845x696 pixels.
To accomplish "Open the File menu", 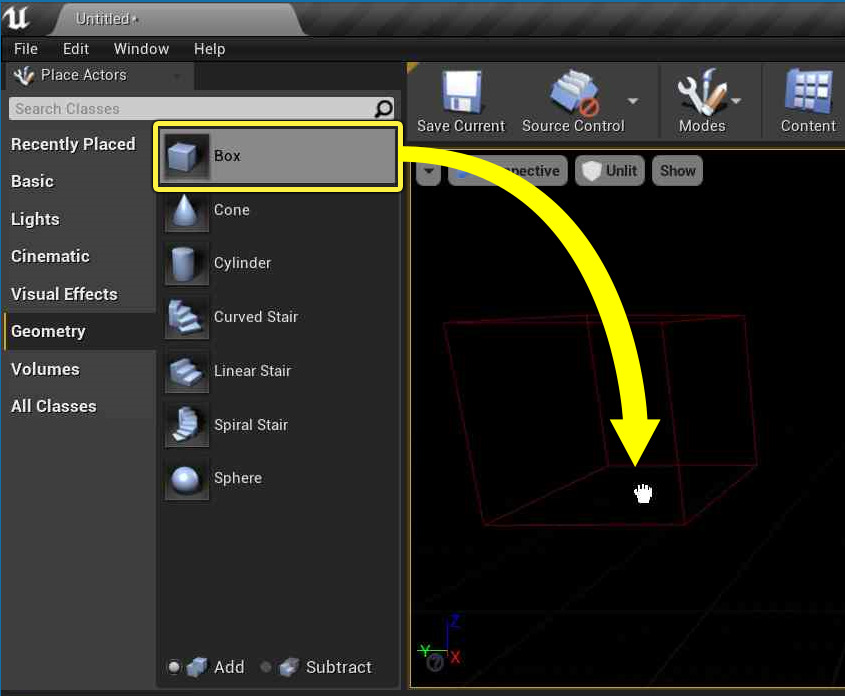I will point(26,49).
